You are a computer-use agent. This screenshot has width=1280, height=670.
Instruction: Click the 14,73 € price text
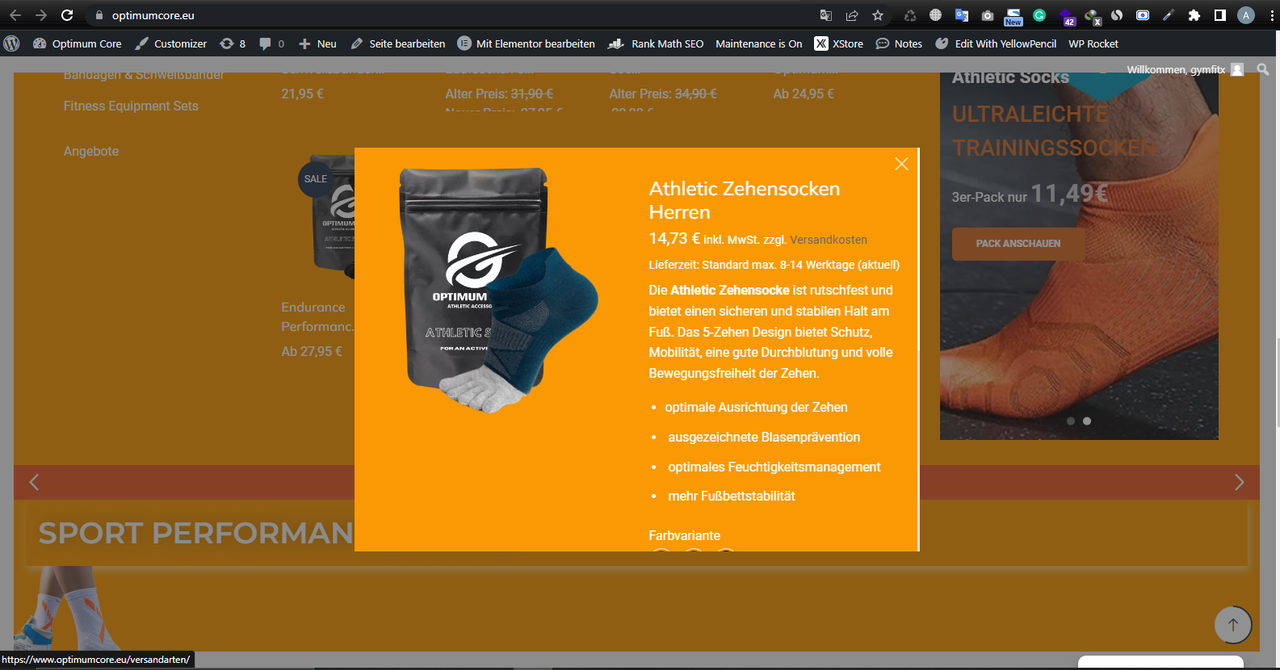[x=675, y=238]
